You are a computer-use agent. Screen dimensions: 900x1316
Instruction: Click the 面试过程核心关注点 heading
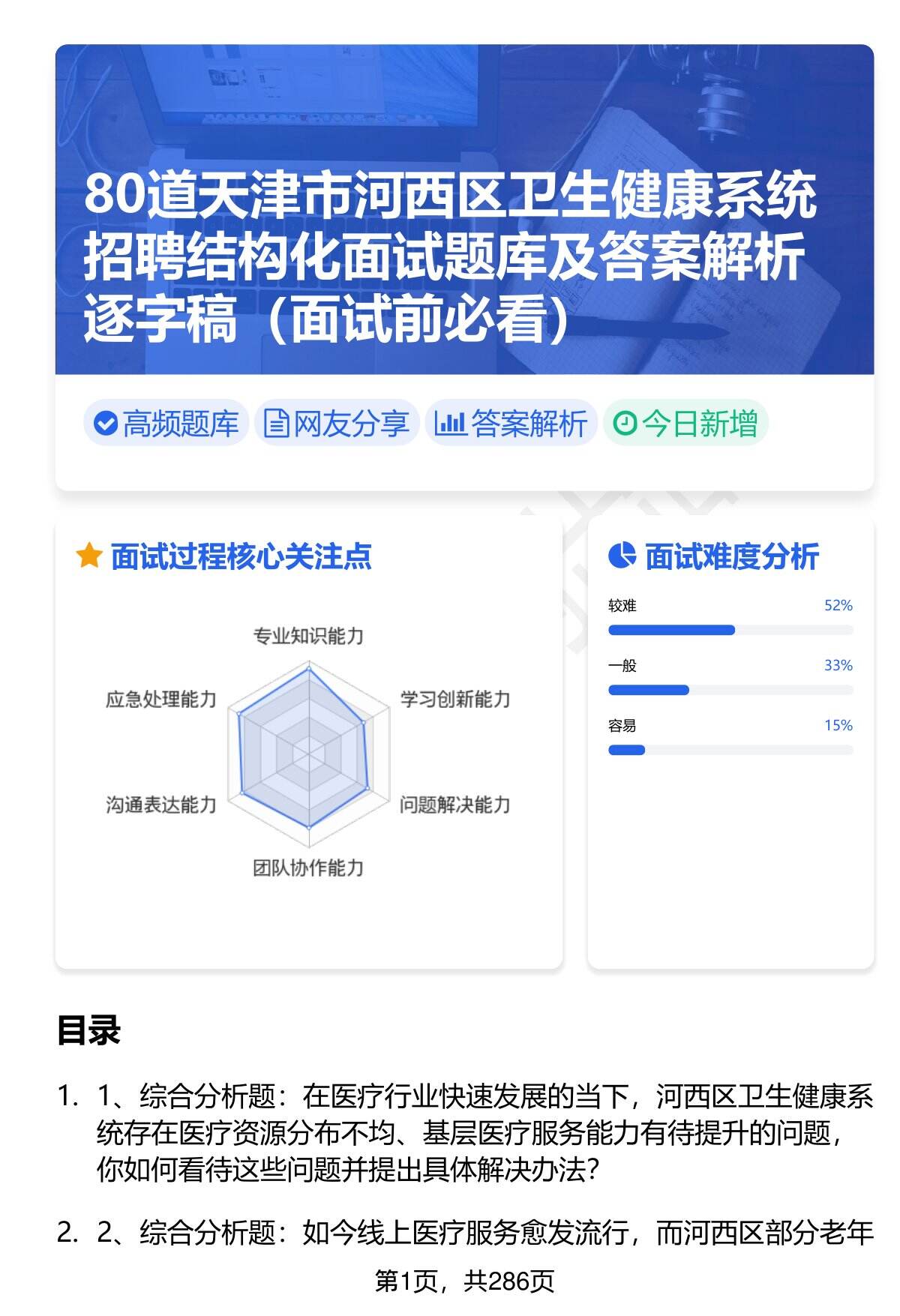pyautogui.click(x=241, y=557)
